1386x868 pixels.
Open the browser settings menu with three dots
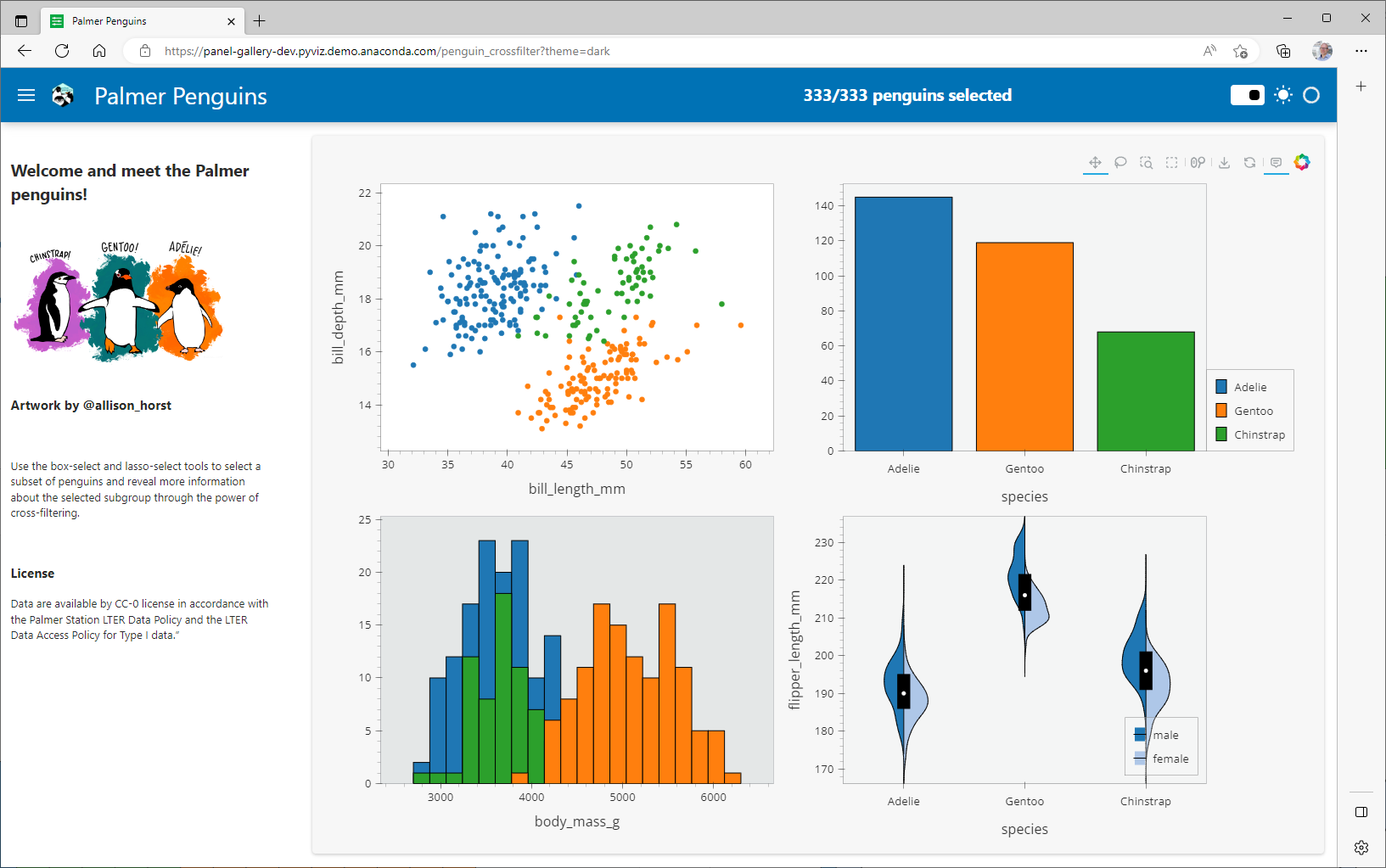pos(1362,51)
